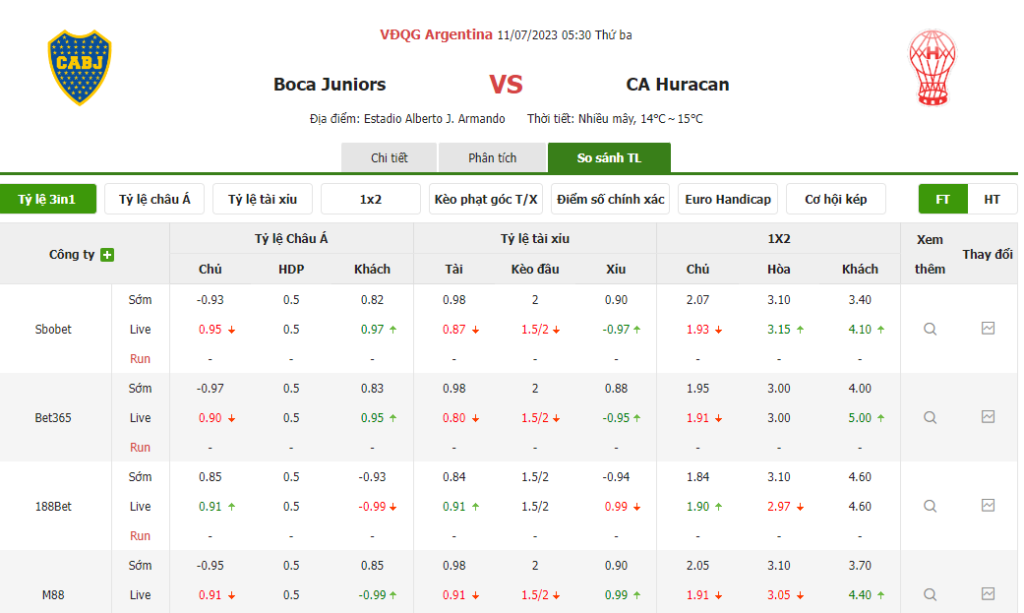Switch to HT half-time odds
This screenshot has width=1024, height=613.
(x=992, y=199)
